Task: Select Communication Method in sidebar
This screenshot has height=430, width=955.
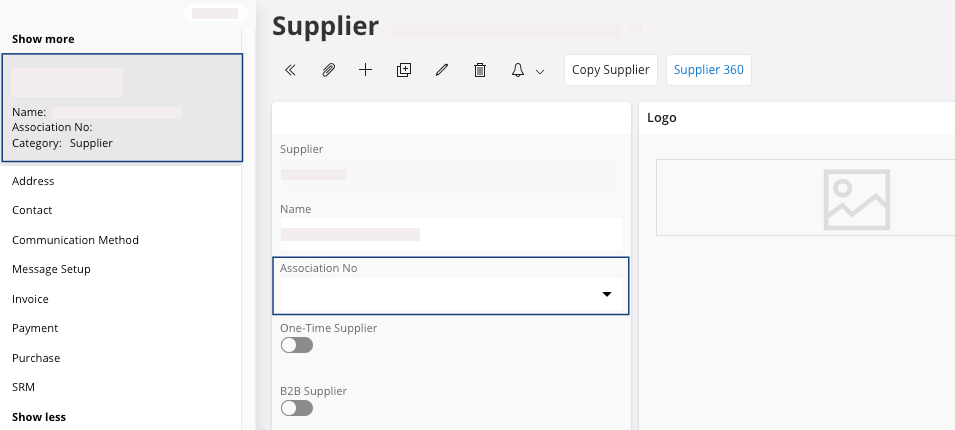Action: pyautogui.click(x=75, y=240)
